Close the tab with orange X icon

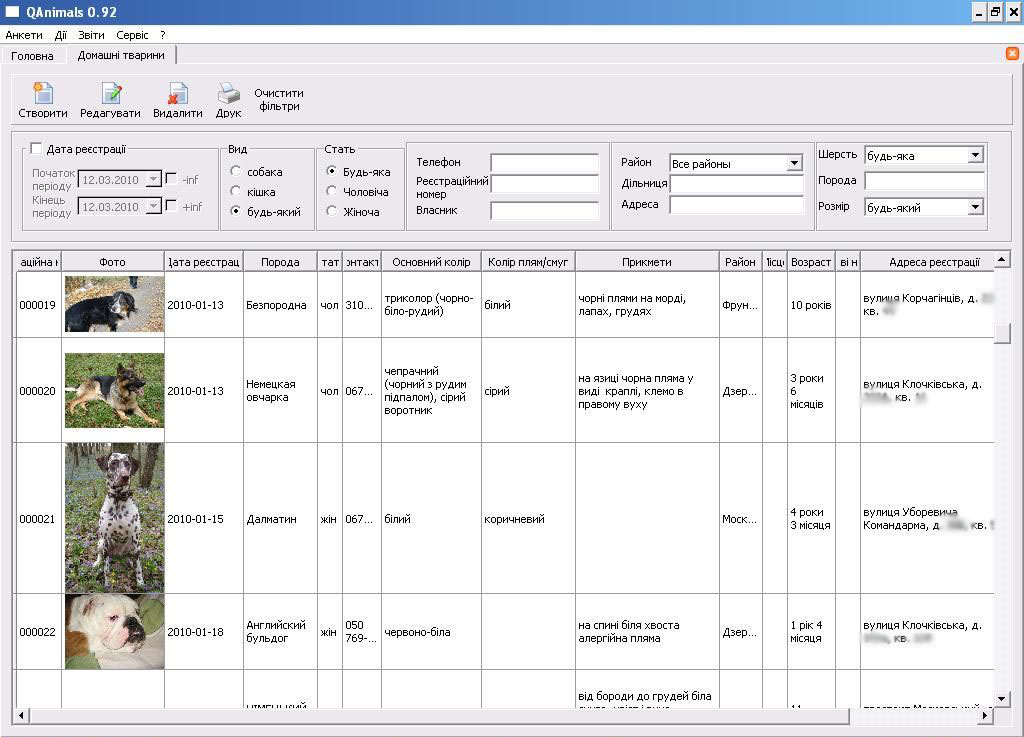coord(1012,54)
